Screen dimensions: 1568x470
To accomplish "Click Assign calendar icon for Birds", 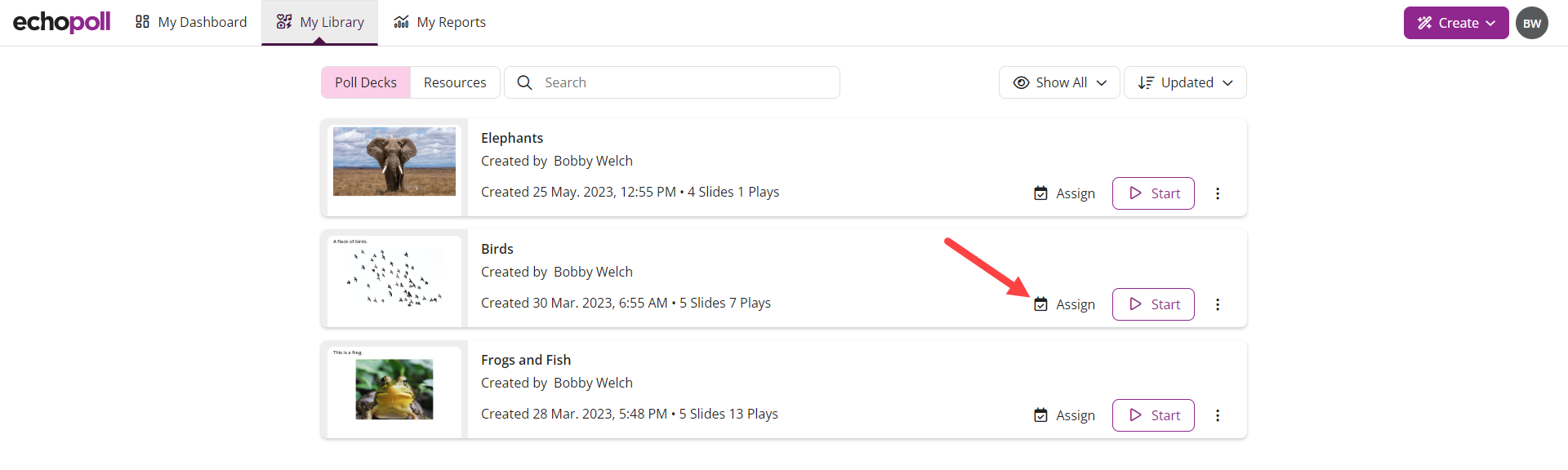I will pyautogui.click(x=1040, y=304).
